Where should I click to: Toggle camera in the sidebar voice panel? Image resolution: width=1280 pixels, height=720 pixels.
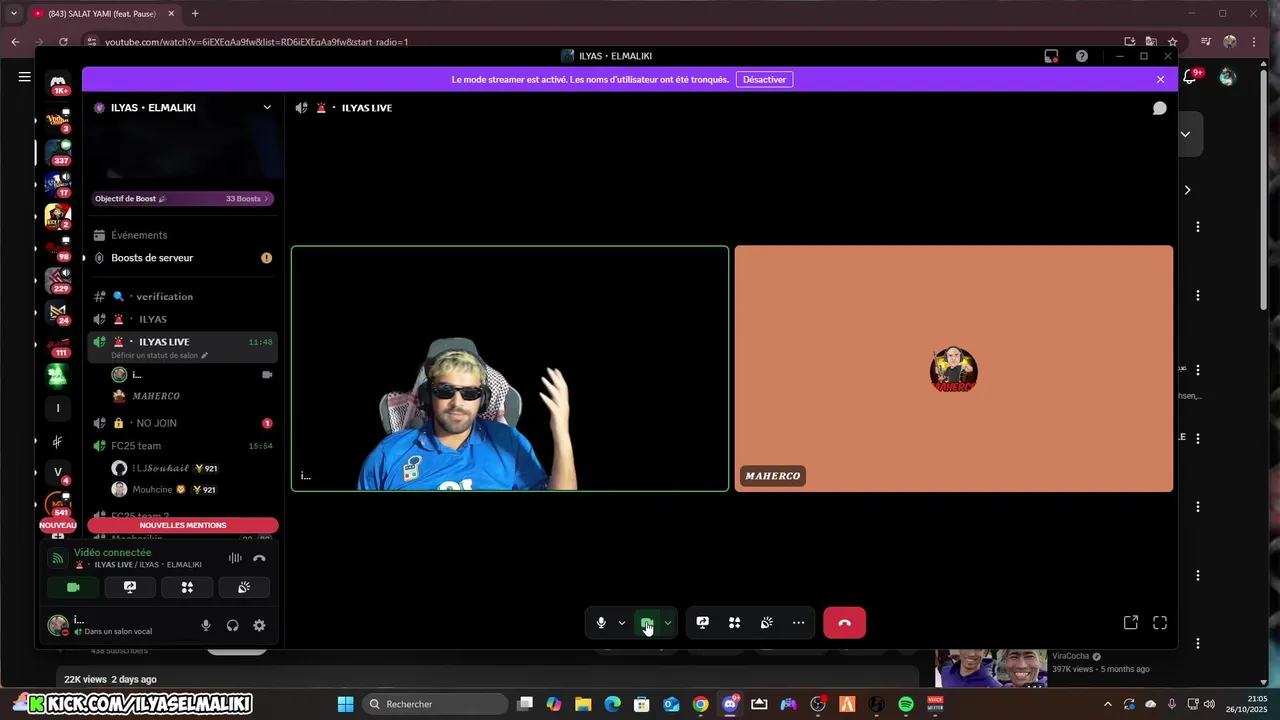73,588
